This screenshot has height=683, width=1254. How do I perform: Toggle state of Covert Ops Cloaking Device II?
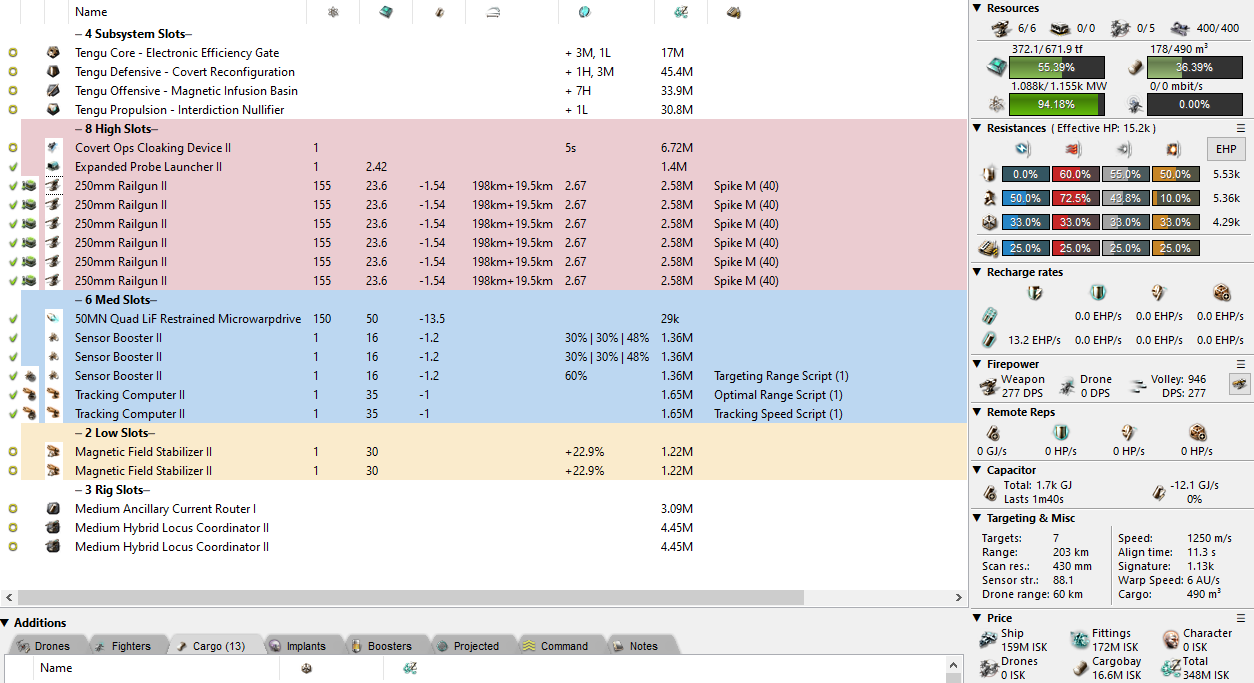coord(12,148)
